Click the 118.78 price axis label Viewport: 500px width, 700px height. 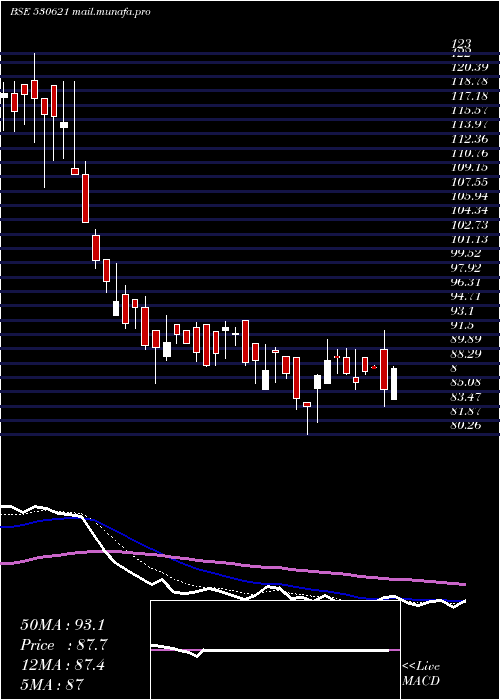click(470, 82)
